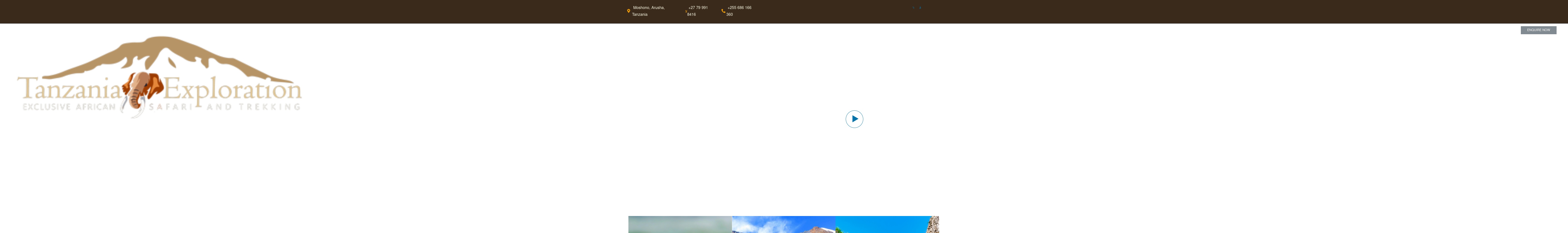Open the Moshono, Arusha, Tanzania address text
1568x233 pixels.
pyautogui.click(x=648, y=11)
